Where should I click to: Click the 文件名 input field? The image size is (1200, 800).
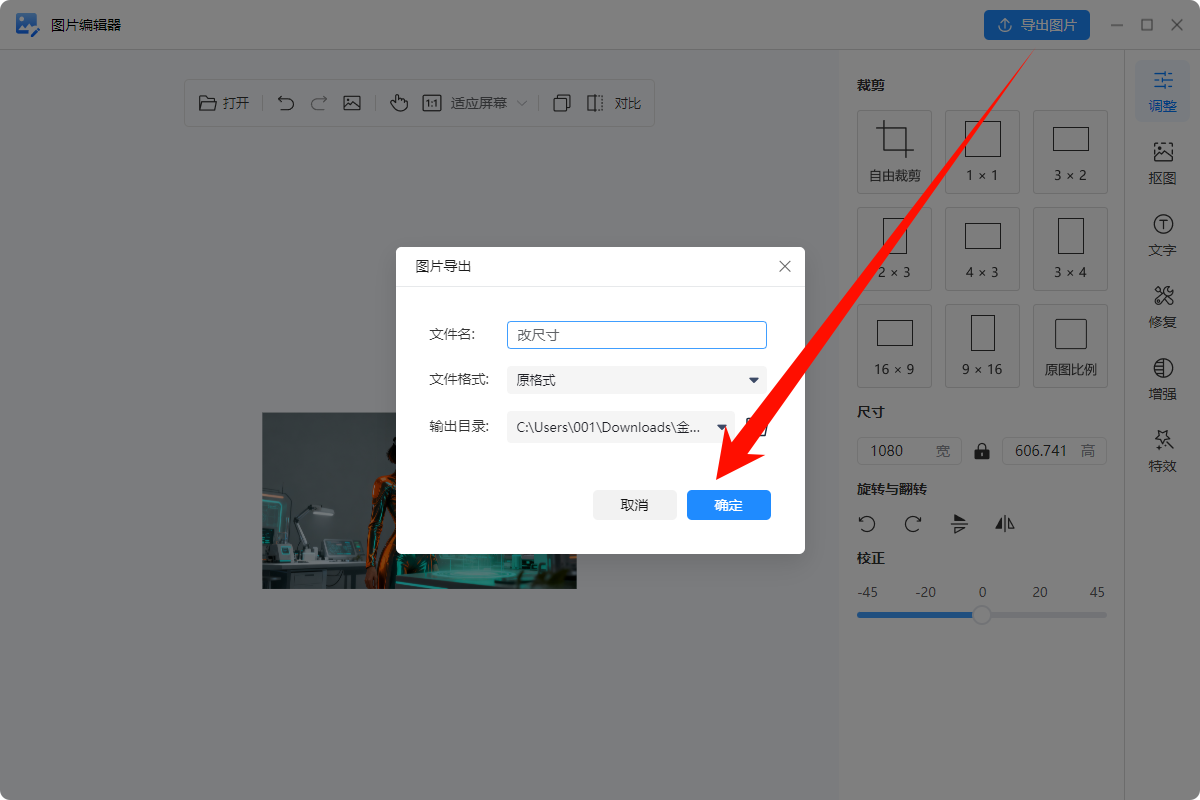point(636,335)
